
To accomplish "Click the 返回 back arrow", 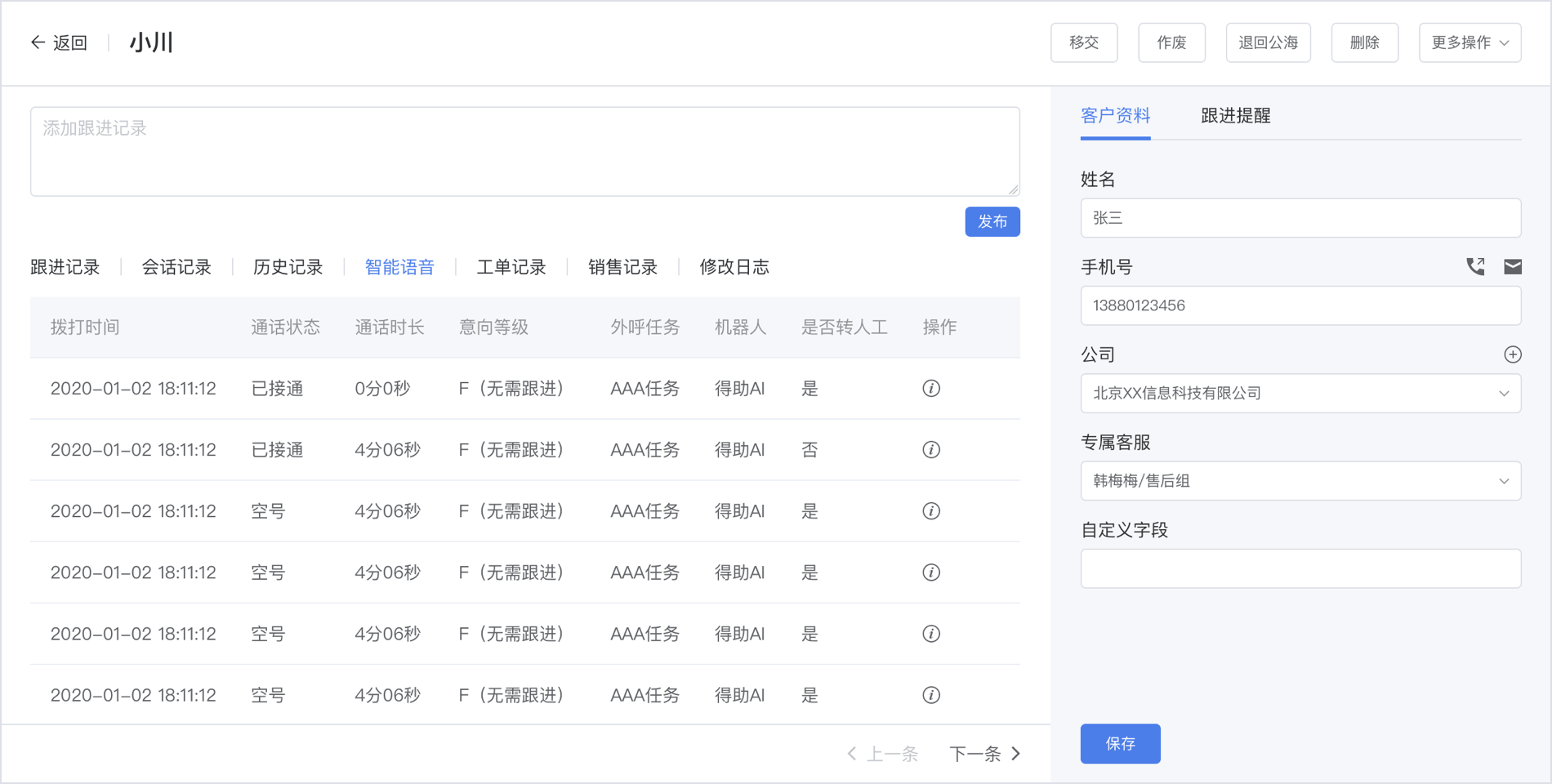I will (x=59, y=42).
